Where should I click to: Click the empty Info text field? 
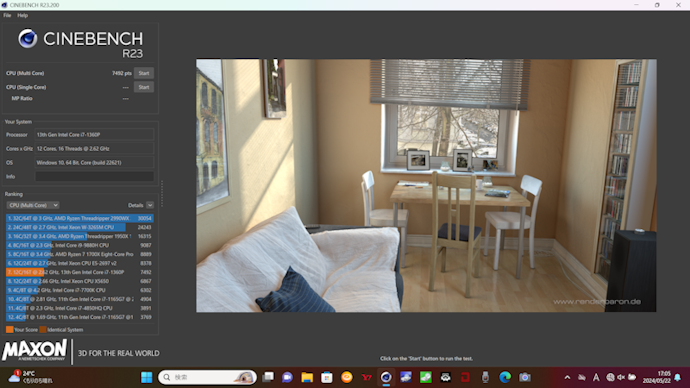pyautogui.click(x=94, y=176)
